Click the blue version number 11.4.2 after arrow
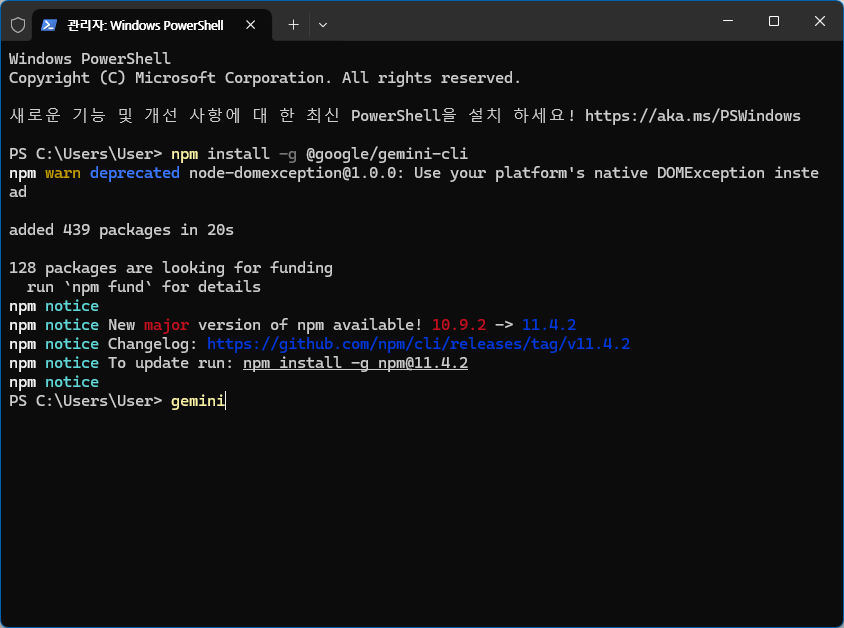The image size is (844, 628). coord(548,325)
